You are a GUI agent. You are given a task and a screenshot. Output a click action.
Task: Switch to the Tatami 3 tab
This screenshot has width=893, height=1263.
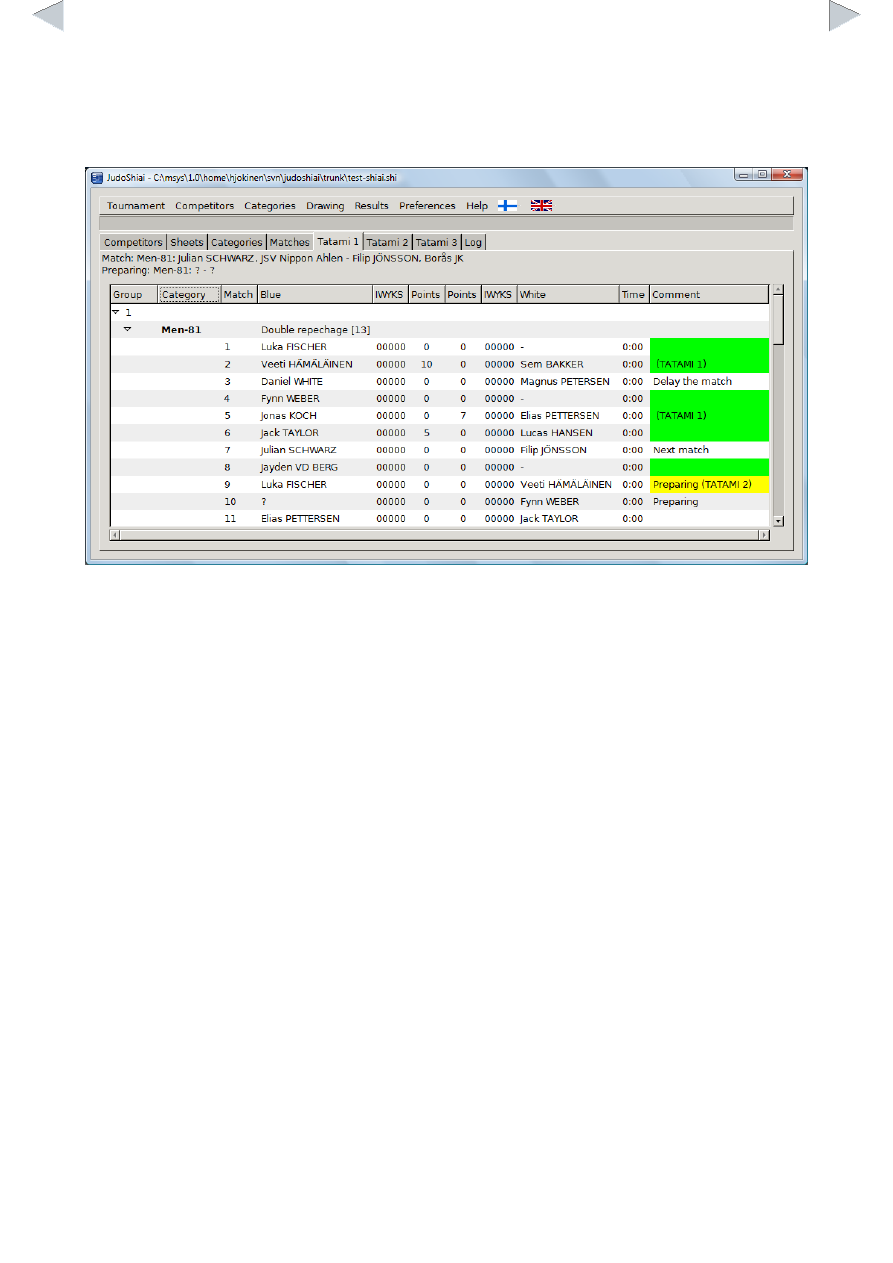[436, 242]
